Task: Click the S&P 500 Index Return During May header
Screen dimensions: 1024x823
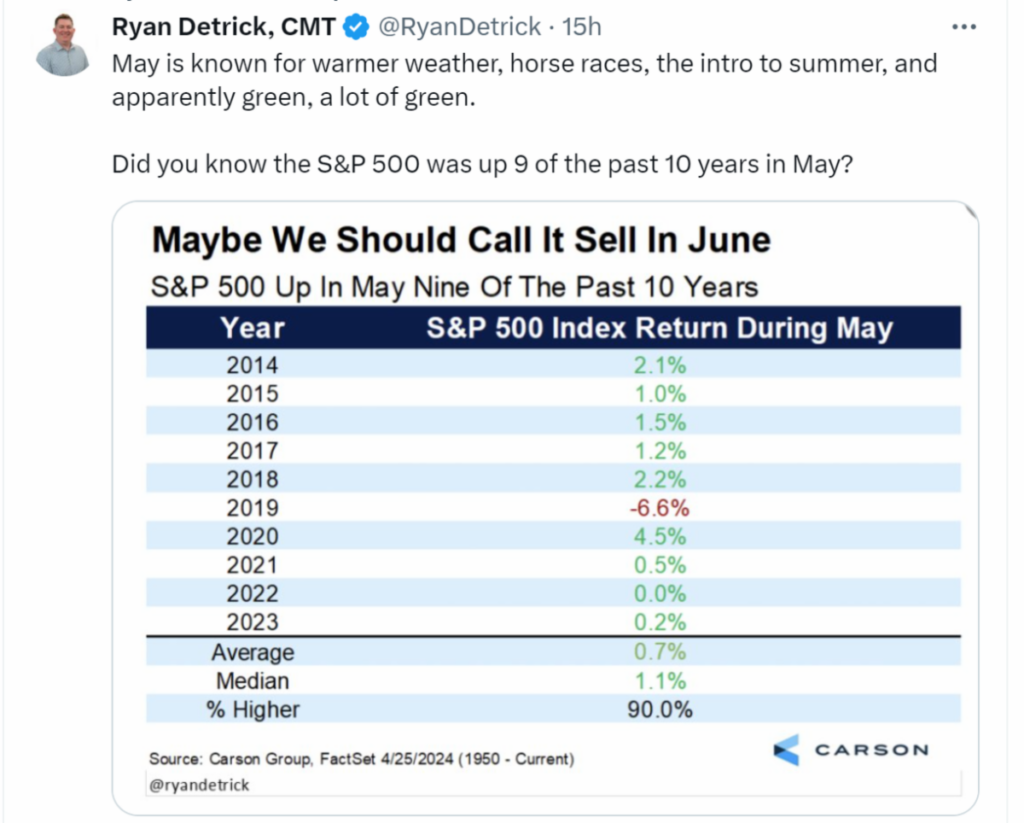Action: [x=659, y=328]
